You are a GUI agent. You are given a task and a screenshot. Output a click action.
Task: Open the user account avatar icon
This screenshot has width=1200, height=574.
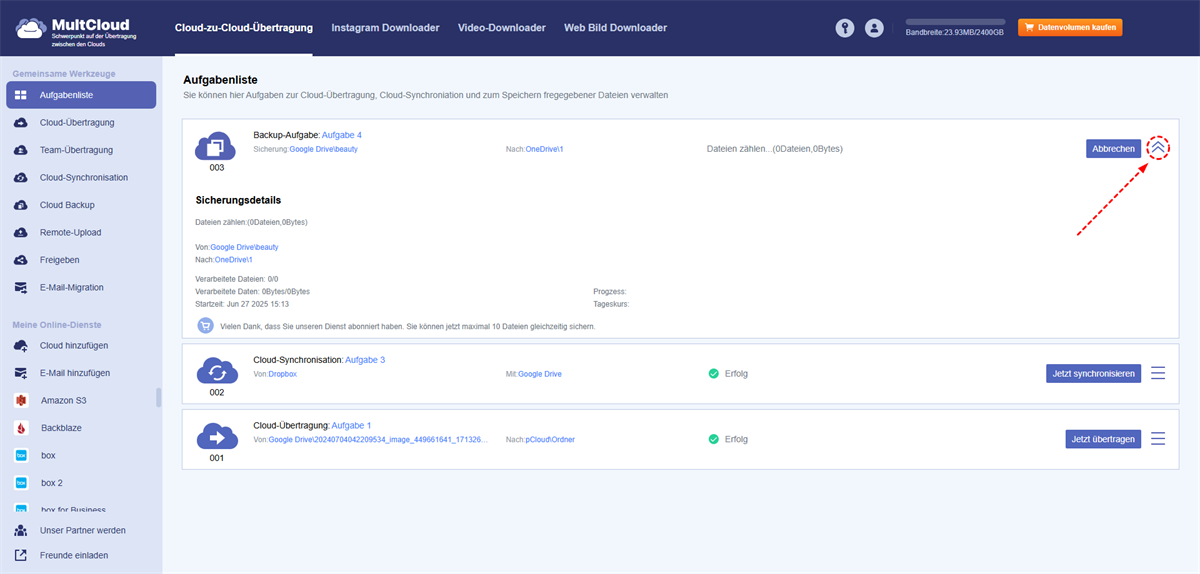tap(875, 28)
